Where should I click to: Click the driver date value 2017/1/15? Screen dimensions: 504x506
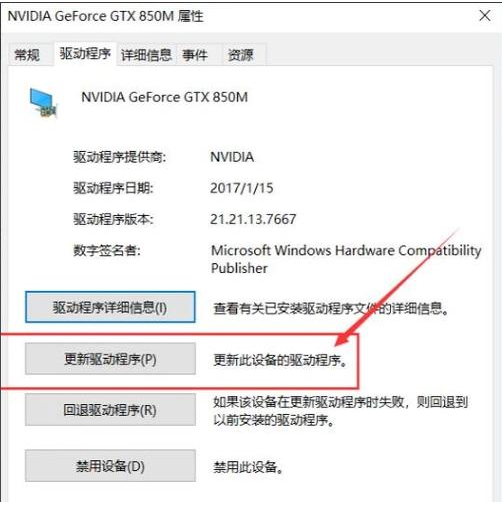point(241,188)
